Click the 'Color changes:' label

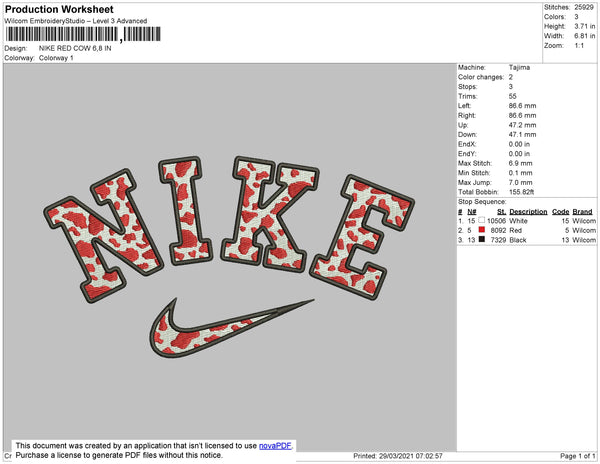(x=481, y=77)
